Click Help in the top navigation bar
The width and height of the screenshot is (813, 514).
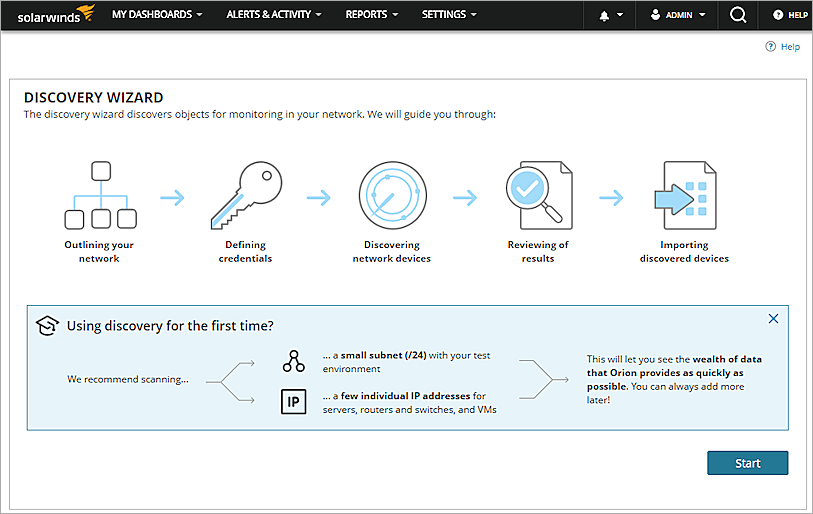tap(789, 15)
